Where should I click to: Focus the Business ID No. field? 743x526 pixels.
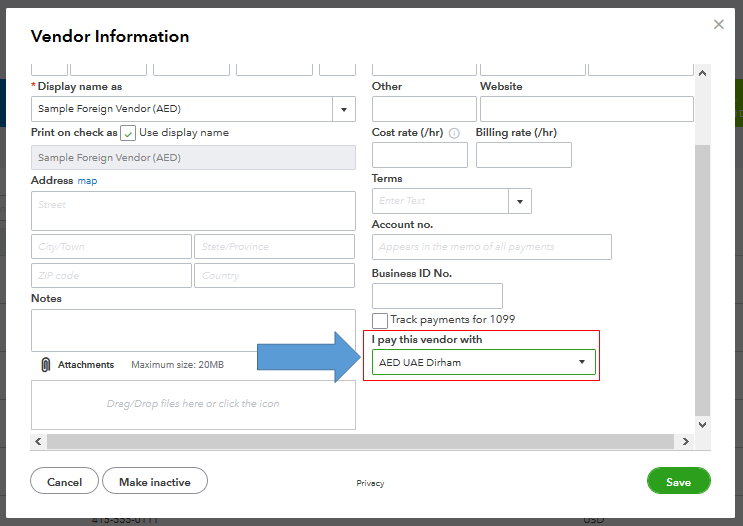tap(437, 296)
